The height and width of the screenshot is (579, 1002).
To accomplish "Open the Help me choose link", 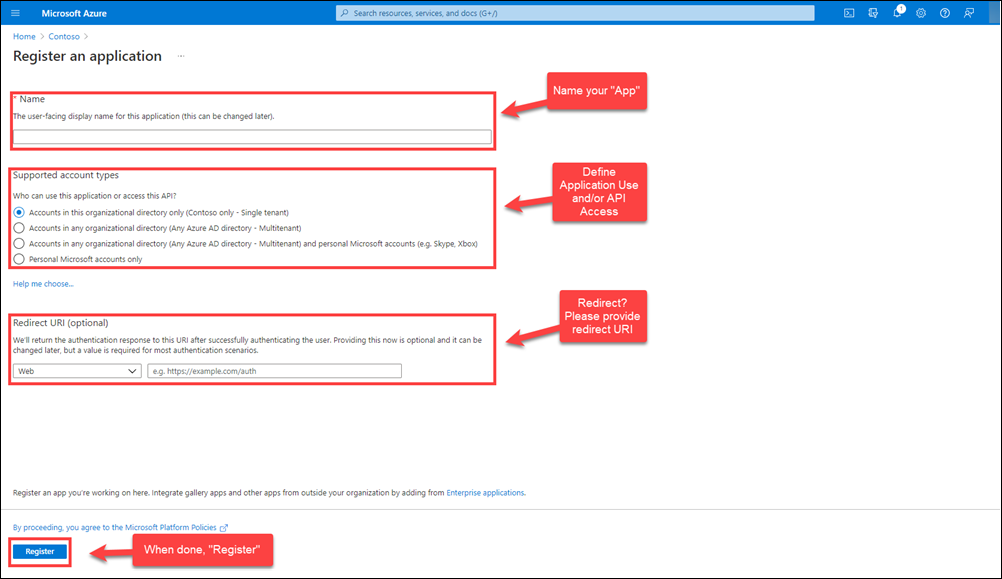I will 42,283.
